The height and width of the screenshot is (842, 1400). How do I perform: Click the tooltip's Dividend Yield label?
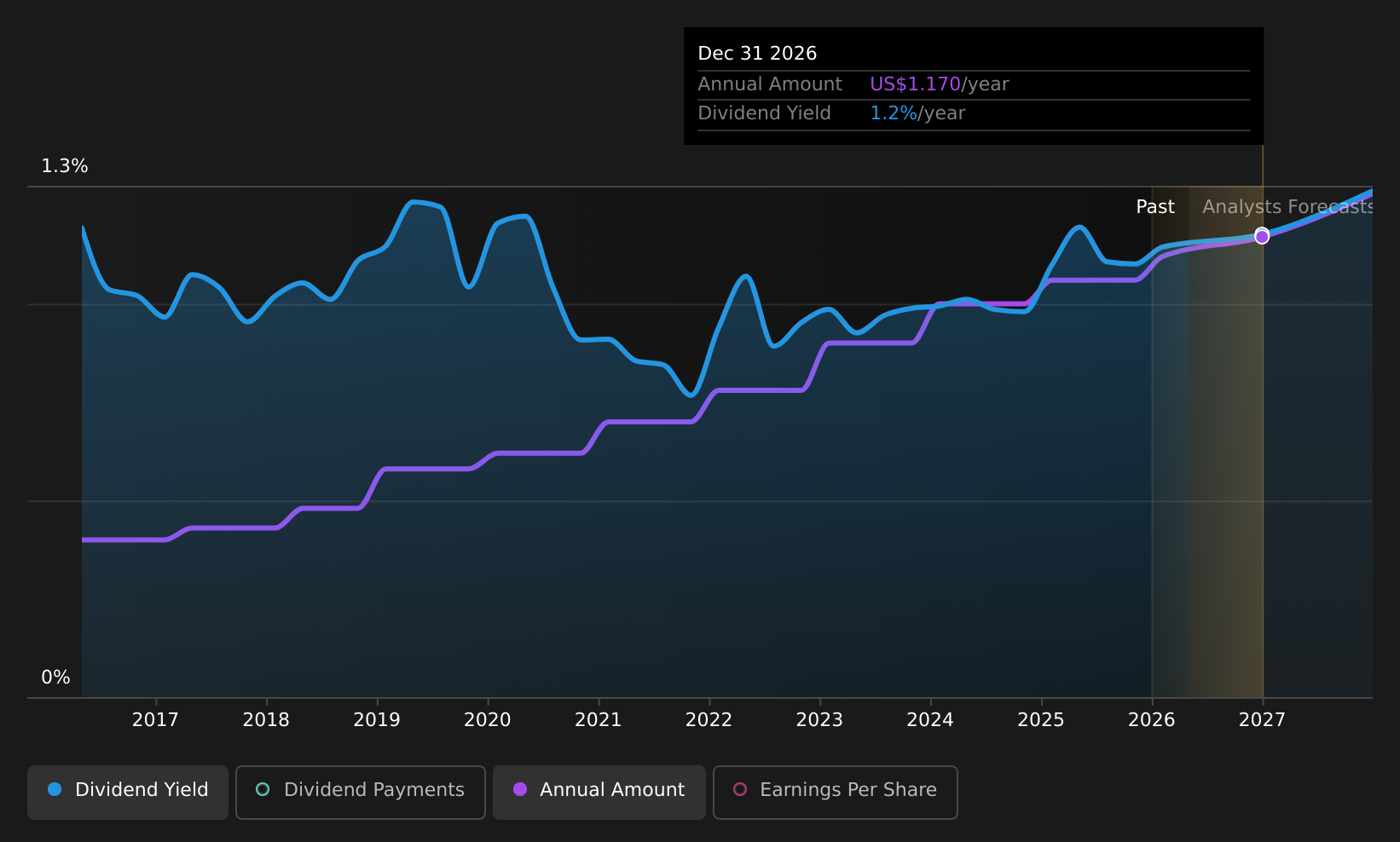tap(764, 113)
